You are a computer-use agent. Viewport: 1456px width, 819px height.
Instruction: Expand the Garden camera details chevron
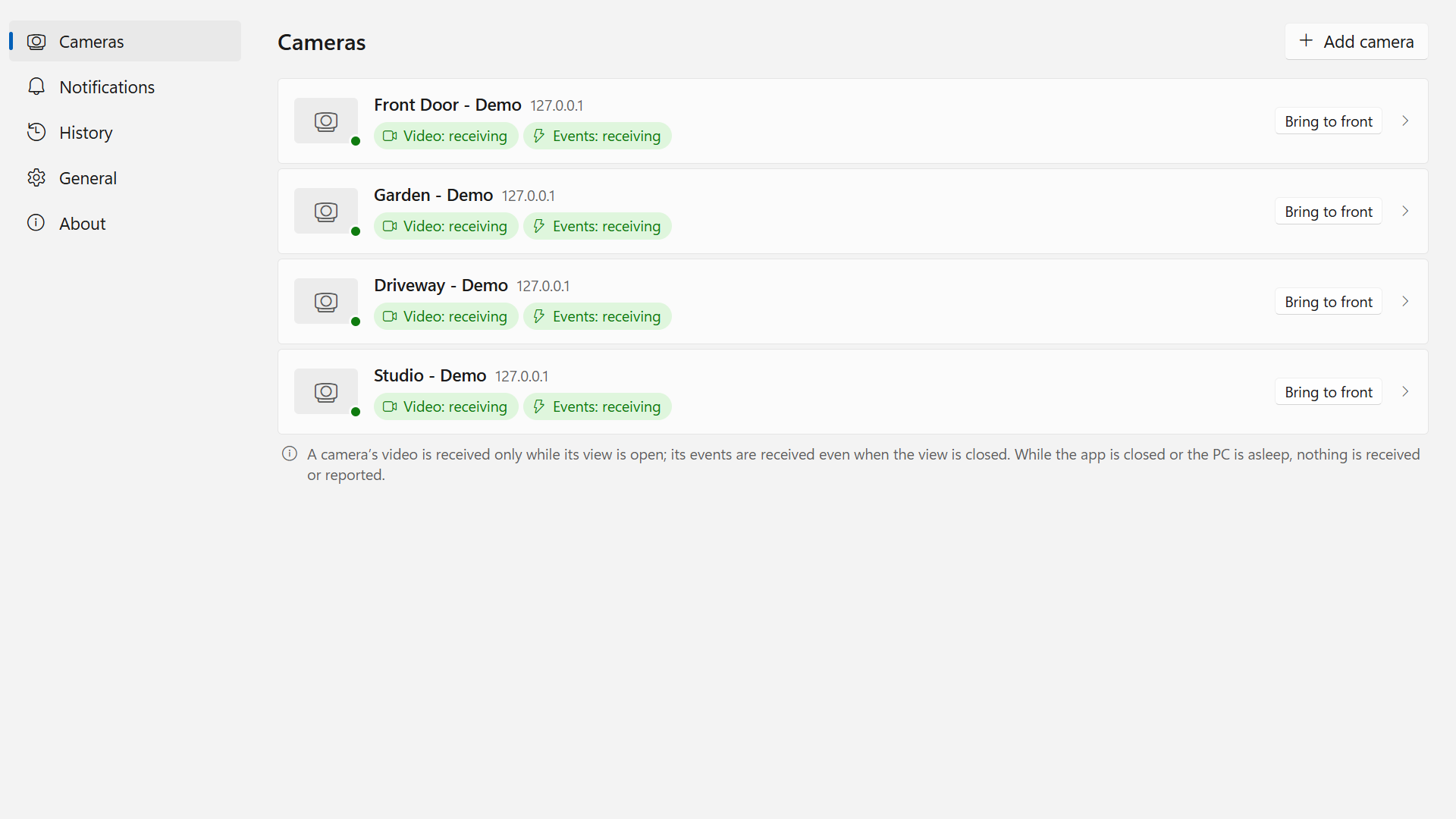pos(1405,212)
